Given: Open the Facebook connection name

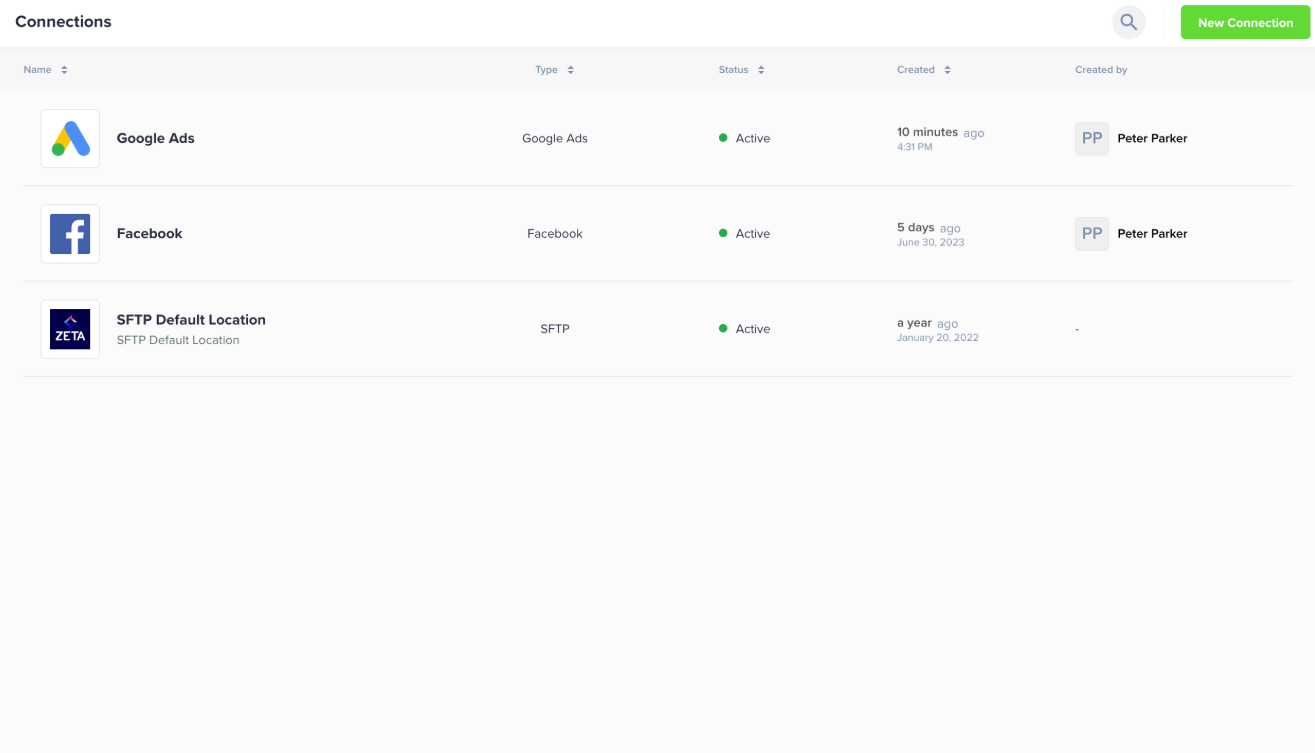Looking at the screenshot, I should (x=149, y=234).
